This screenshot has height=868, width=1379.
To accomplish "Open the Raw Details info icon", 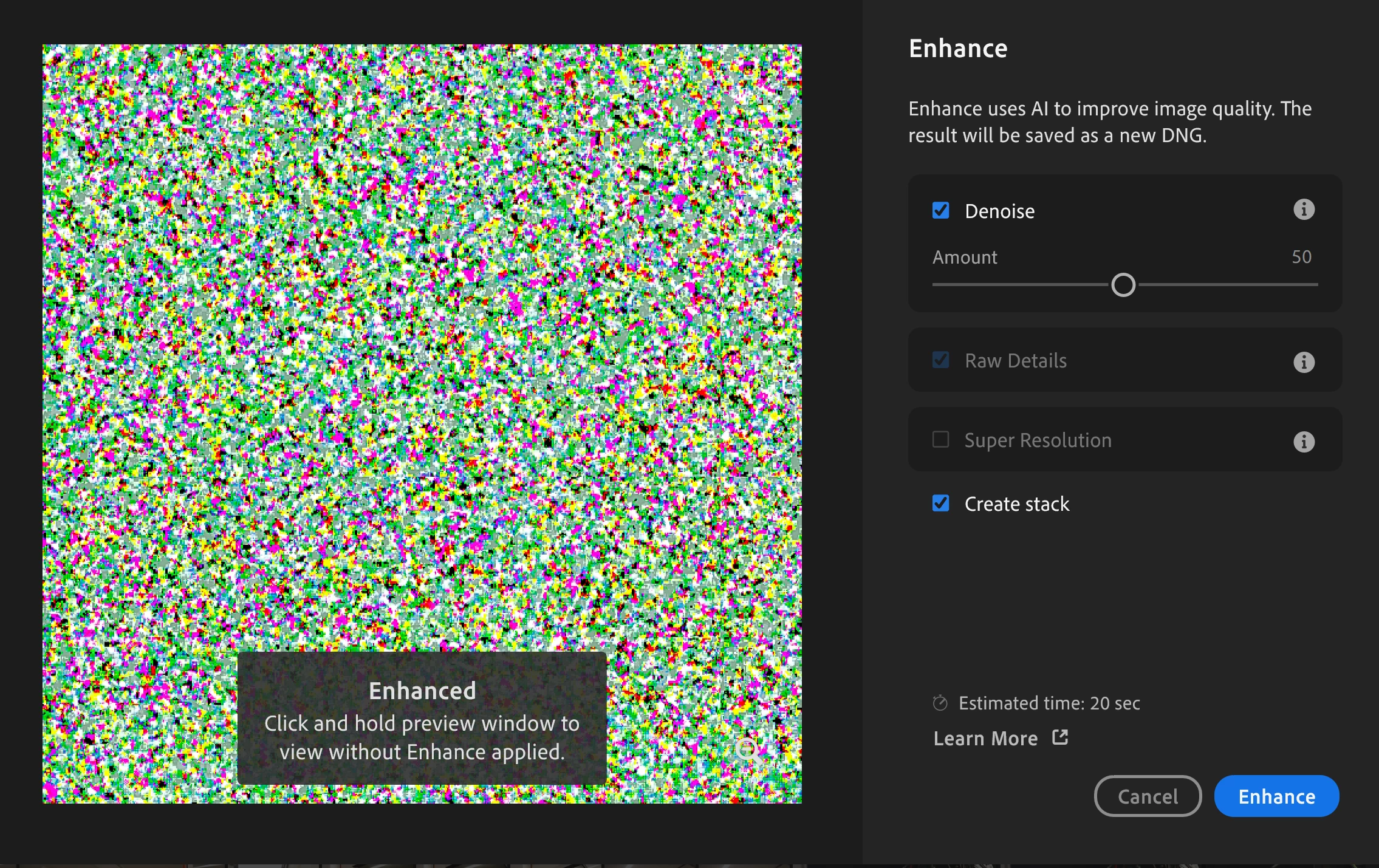I will pos(1304,362).
